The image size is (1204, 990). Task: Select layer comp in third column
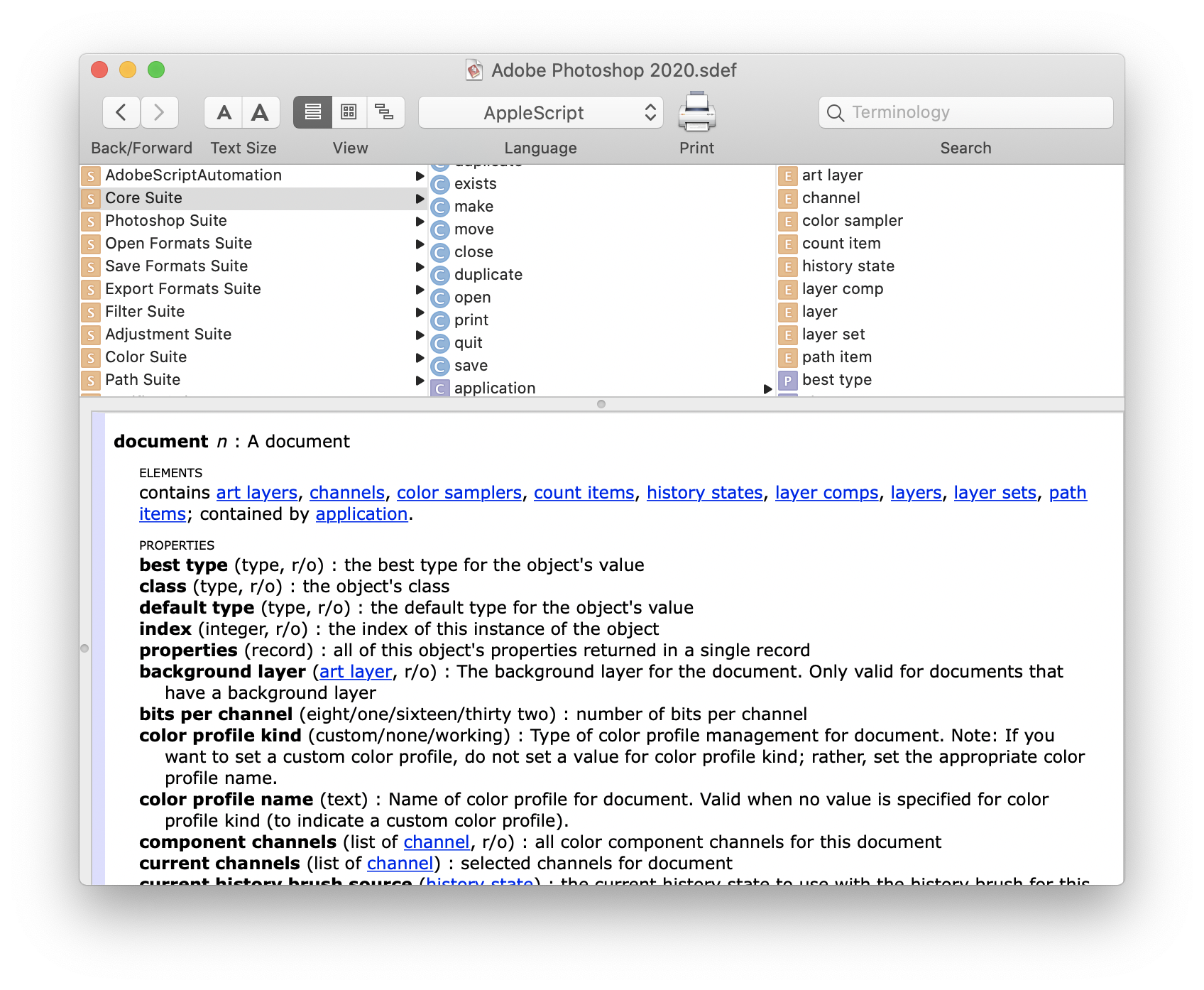pyautogui.click(x=951, y=289)
